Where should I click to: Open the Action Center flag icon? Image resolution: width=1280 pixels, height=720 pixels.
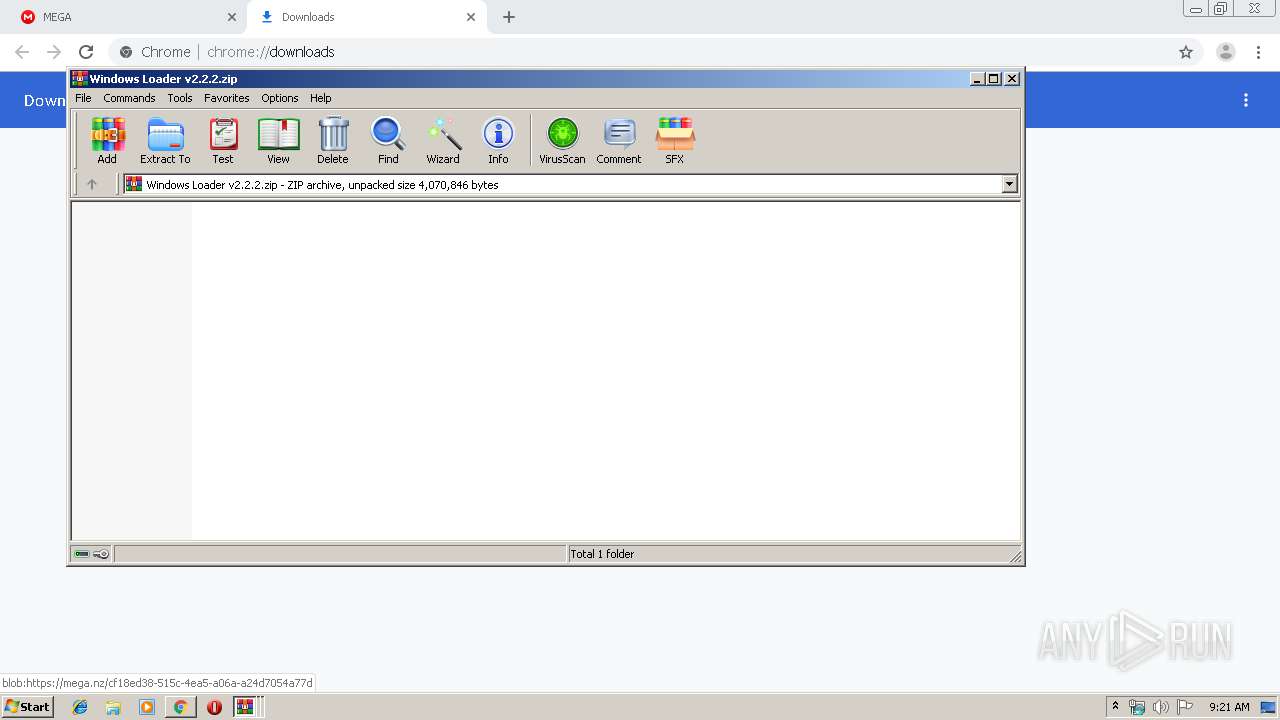[1185, 707]
